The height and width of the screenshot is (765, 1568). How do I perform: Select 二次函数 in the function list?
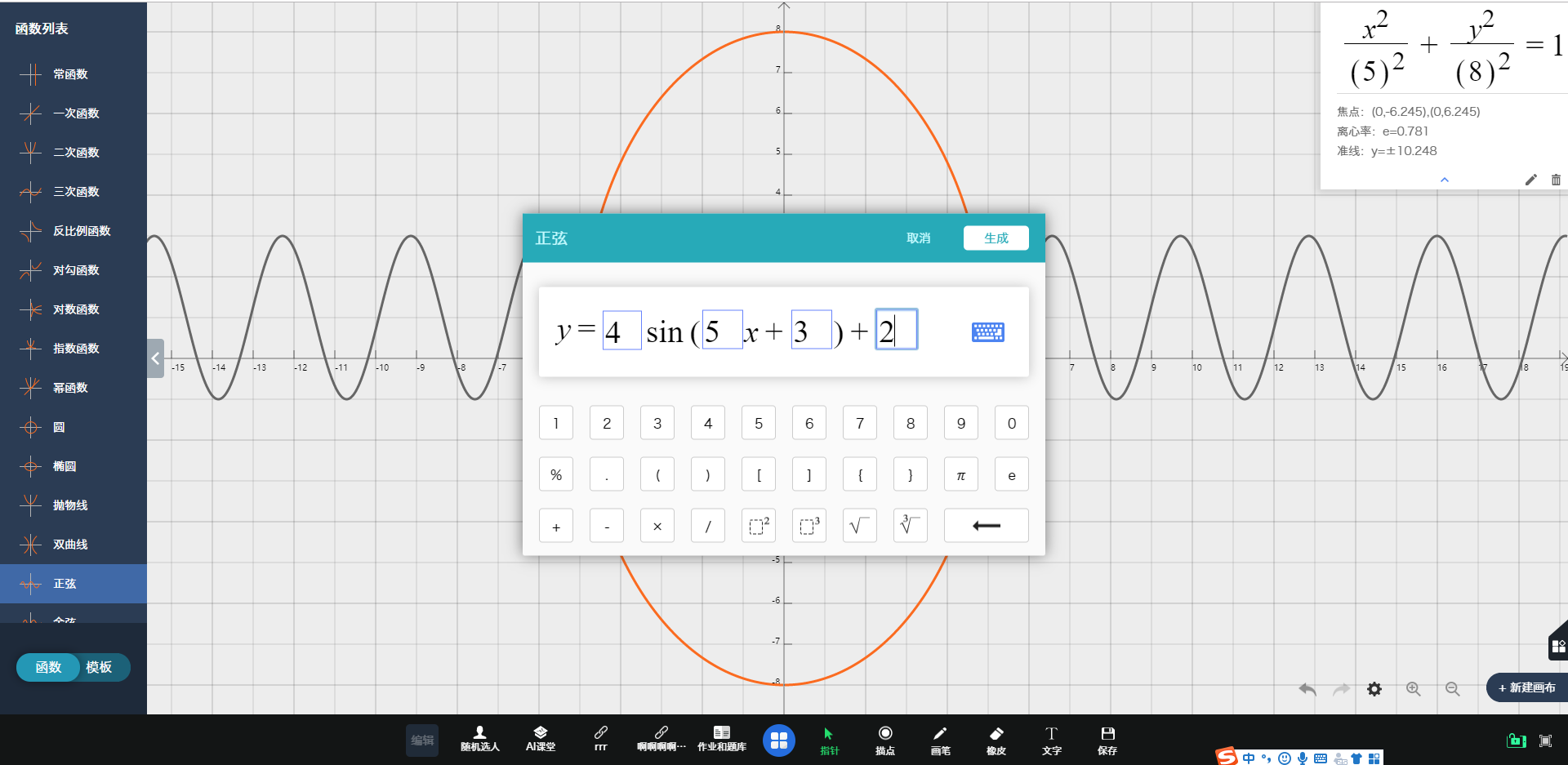click(x=73, y=153)
